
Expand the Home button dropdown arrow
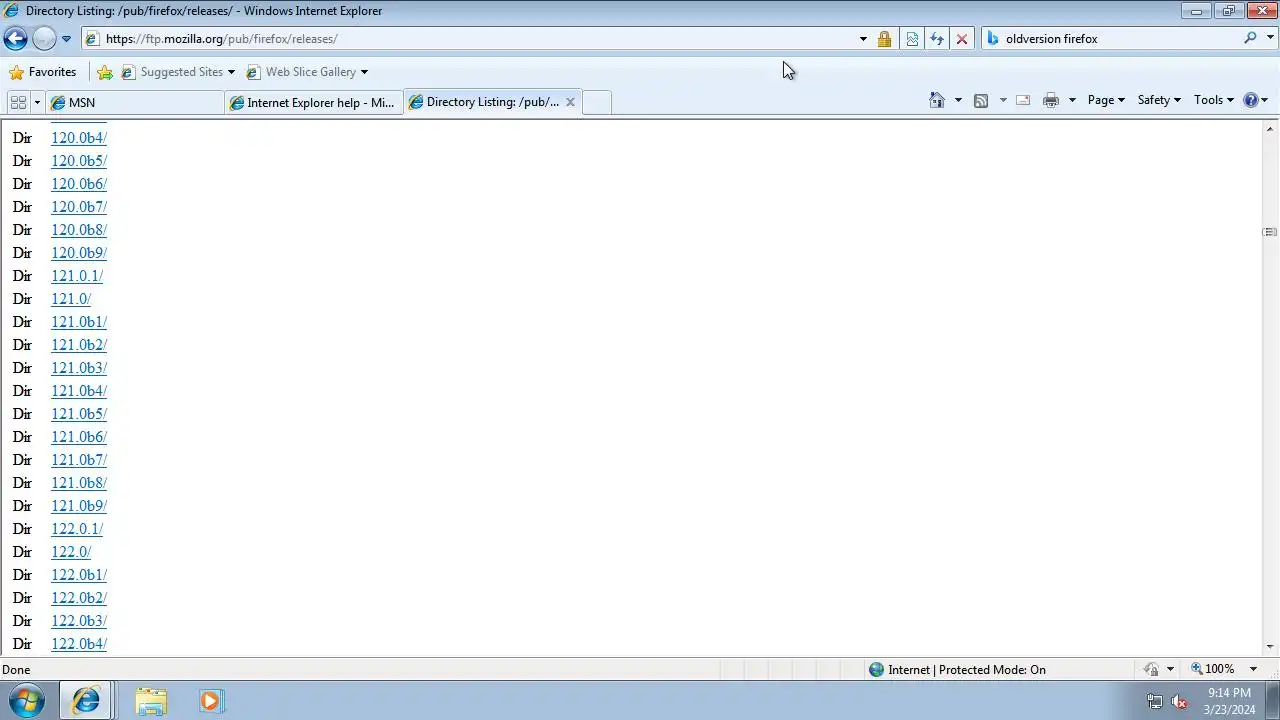[x=958, y=100]
